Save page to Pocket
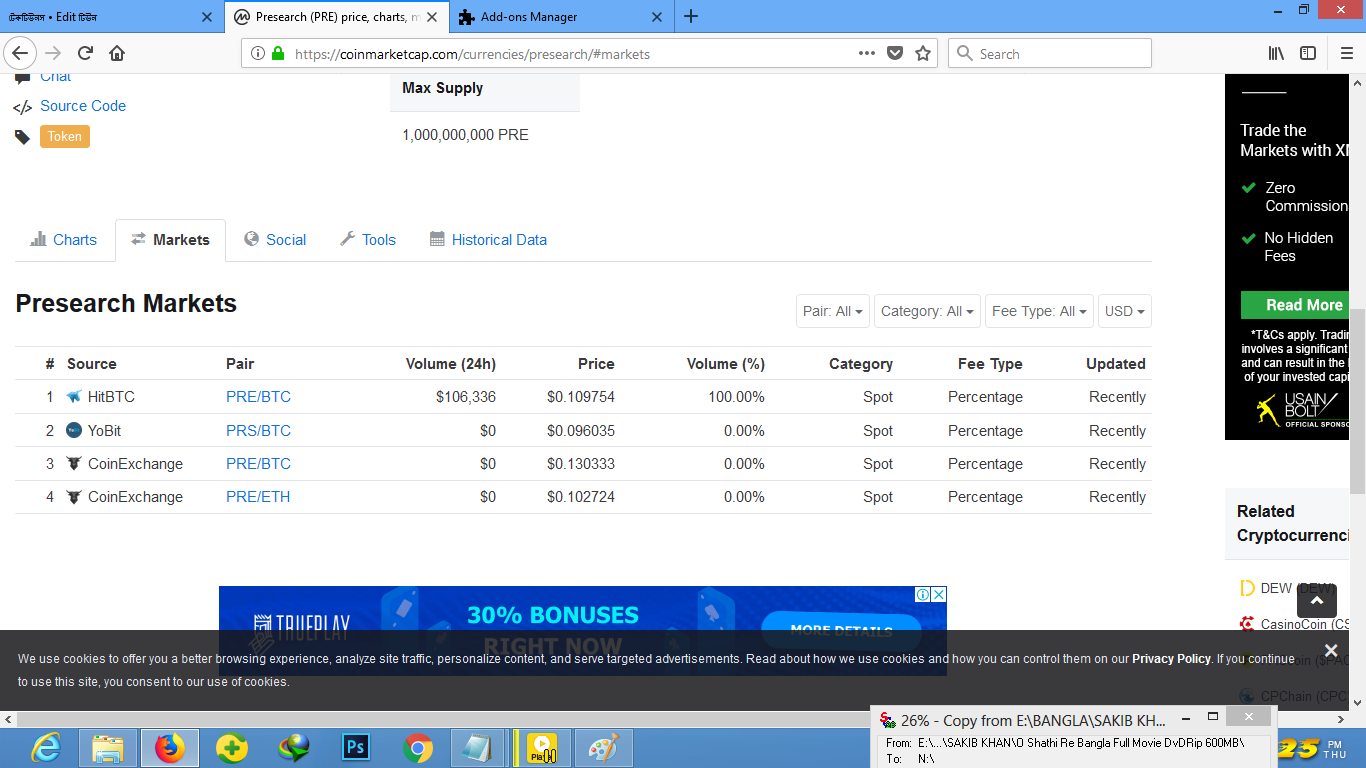The width and height of the screenshot is (1366, 768). pos(895,53)
